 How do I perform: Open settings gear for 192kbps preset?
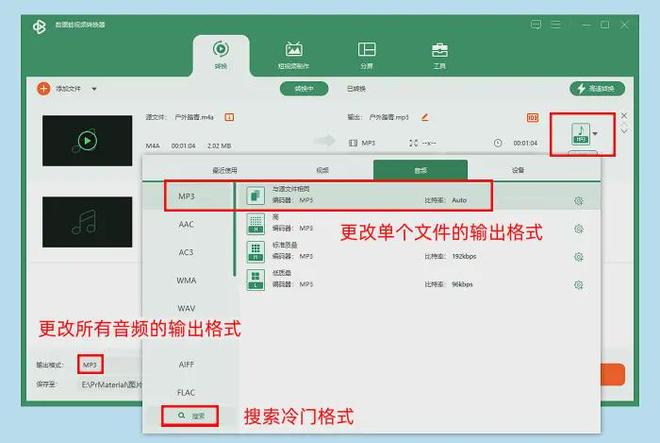coord(579,257)
